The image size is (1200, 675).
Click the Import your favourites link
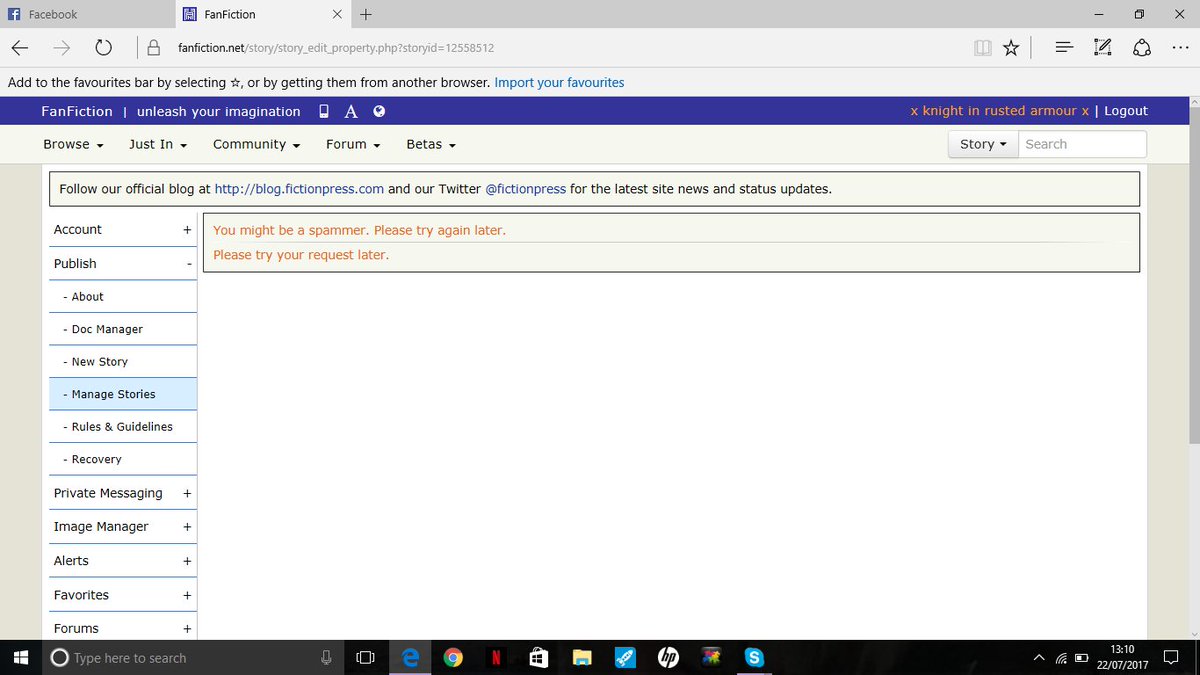pyautogui.click(x=559, y=83)
